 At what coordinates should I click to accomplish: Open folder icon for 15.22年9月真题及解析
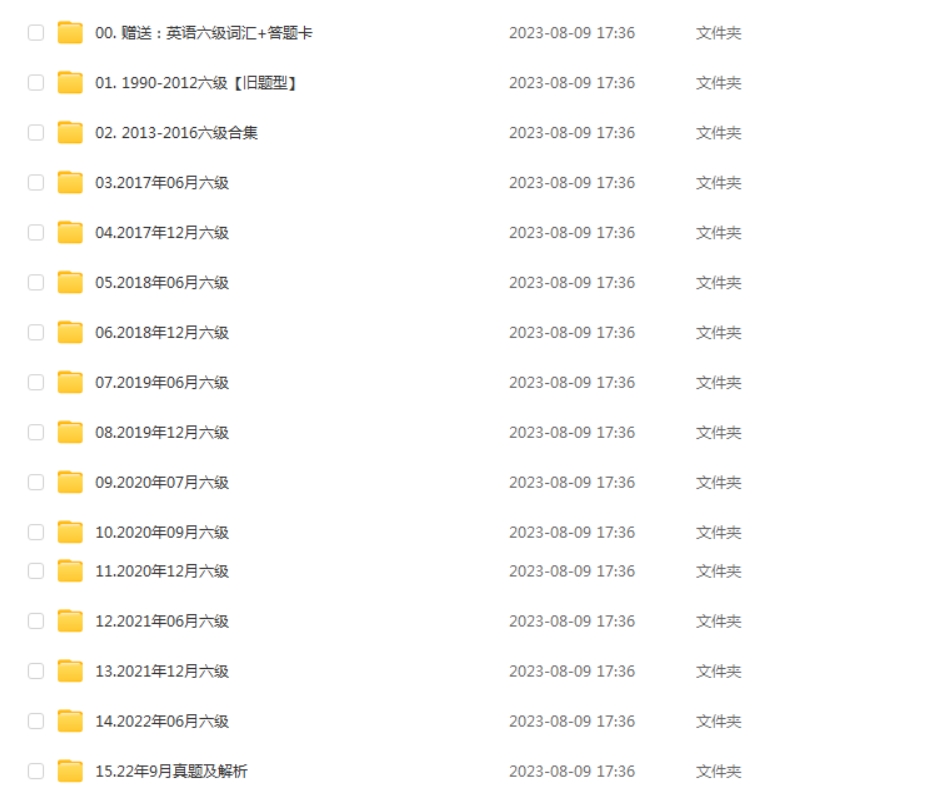(x=70, y=771)
